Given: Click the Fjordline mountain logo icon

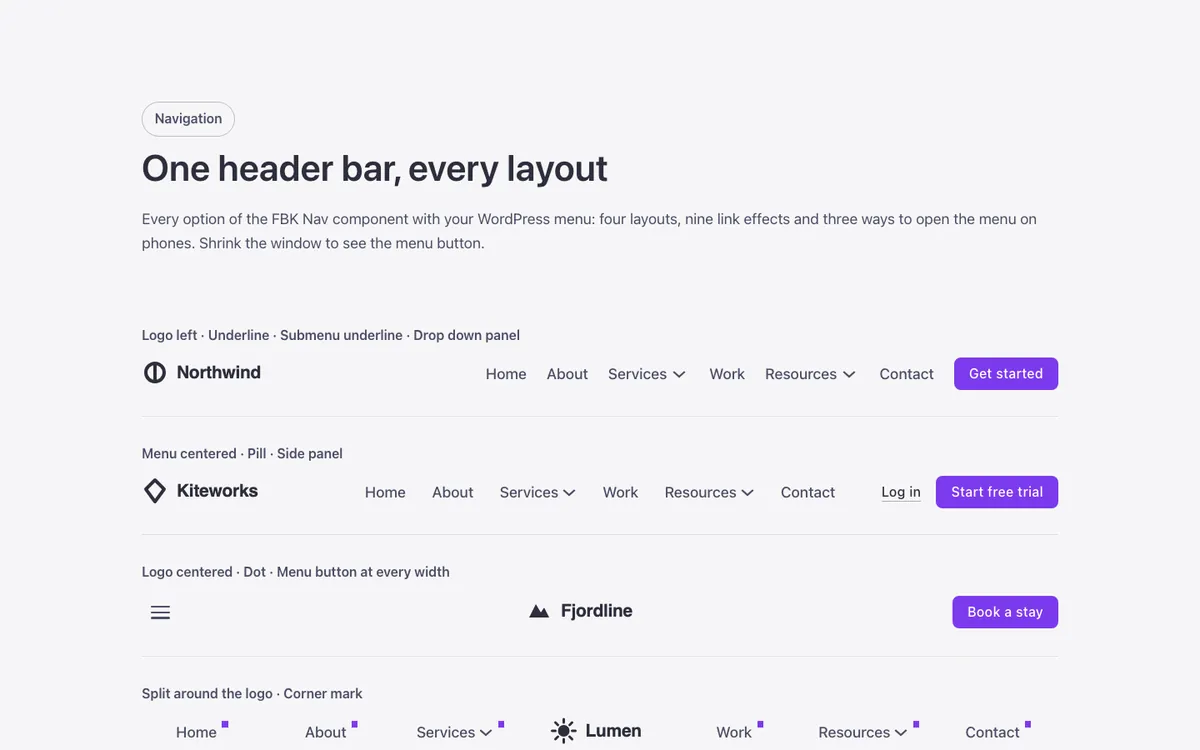Looking at the screenshot, I should (x=539, y=611).
